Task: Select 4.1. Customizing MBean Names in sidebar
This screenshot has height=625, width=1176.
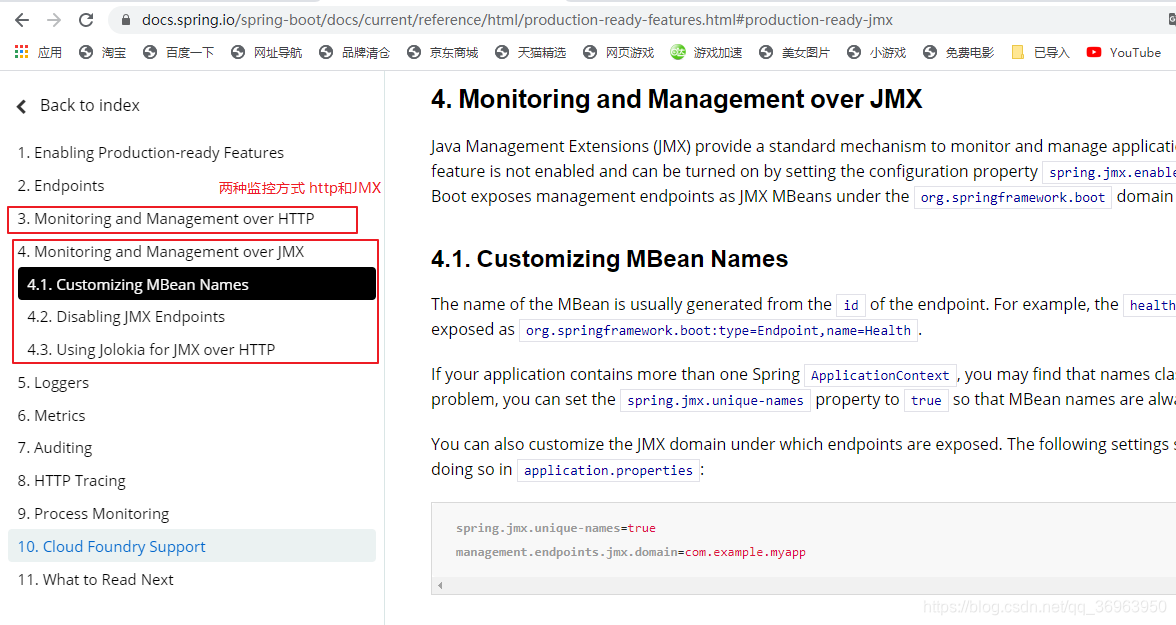Action: point(196,284)
